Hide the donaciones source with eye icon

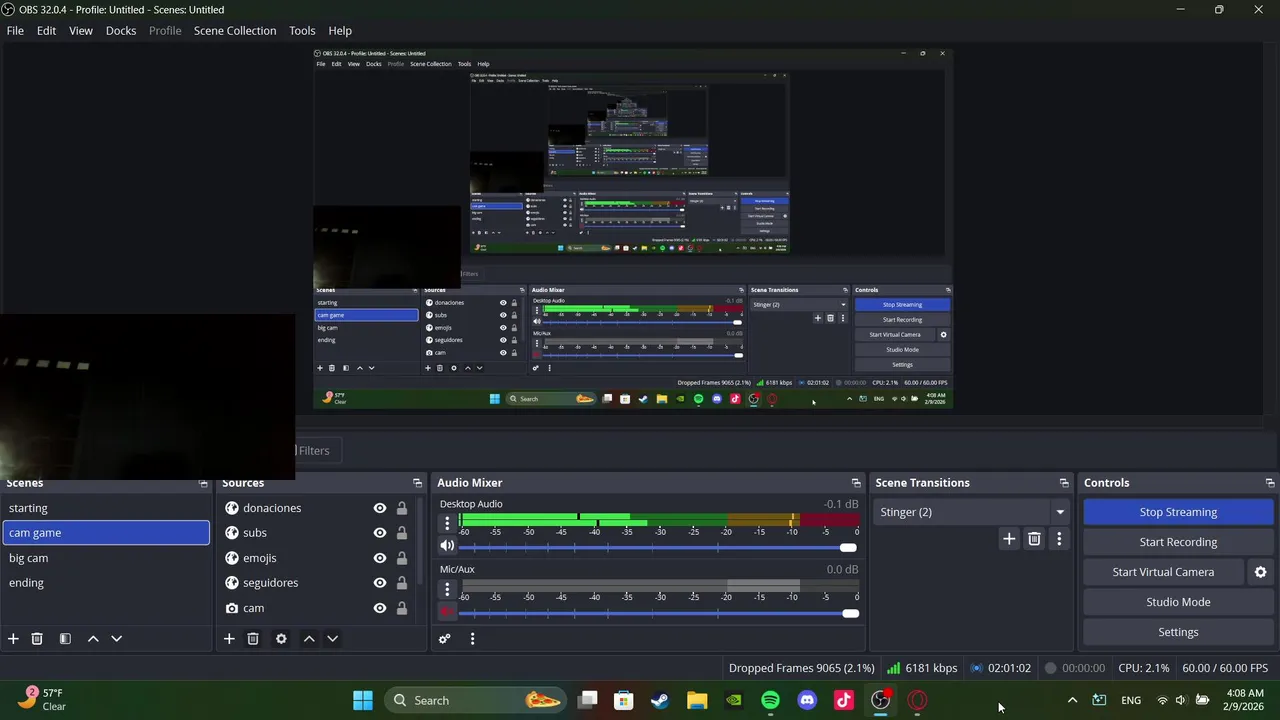pyautogui.click(x=380, y=508)
